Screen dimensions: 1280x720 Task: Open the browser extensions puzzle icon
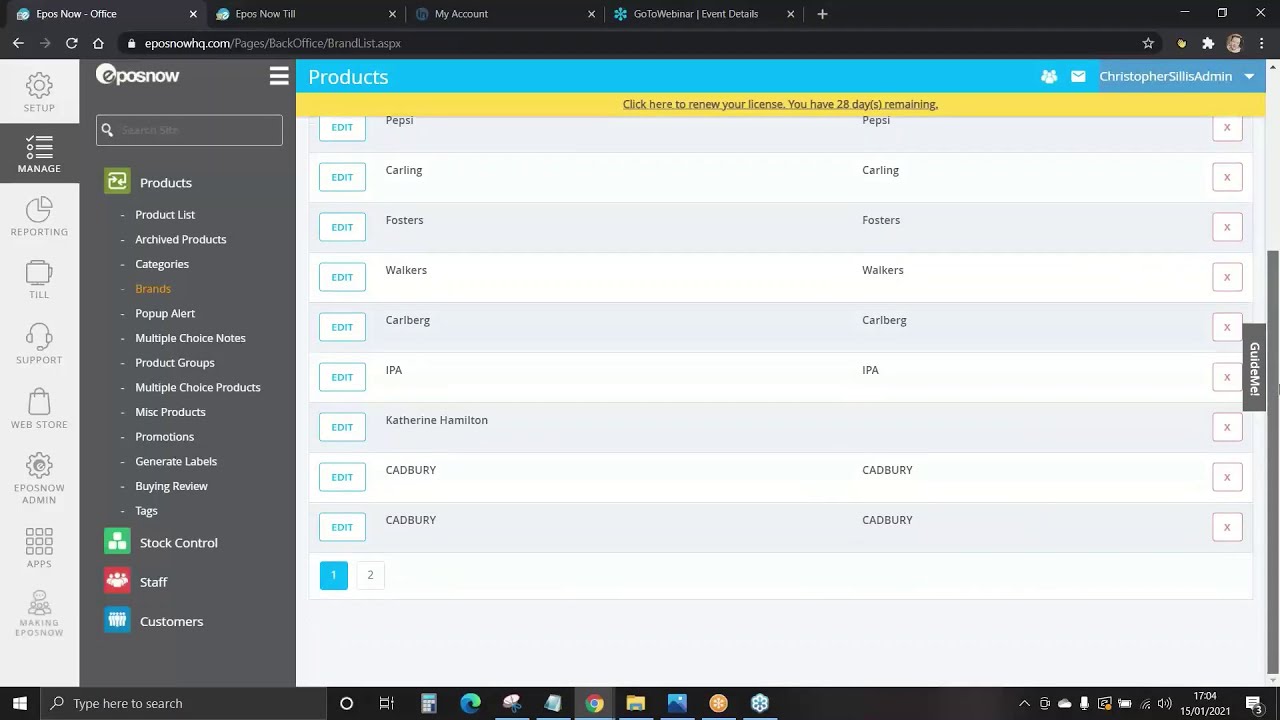[x=1208, y=43]
